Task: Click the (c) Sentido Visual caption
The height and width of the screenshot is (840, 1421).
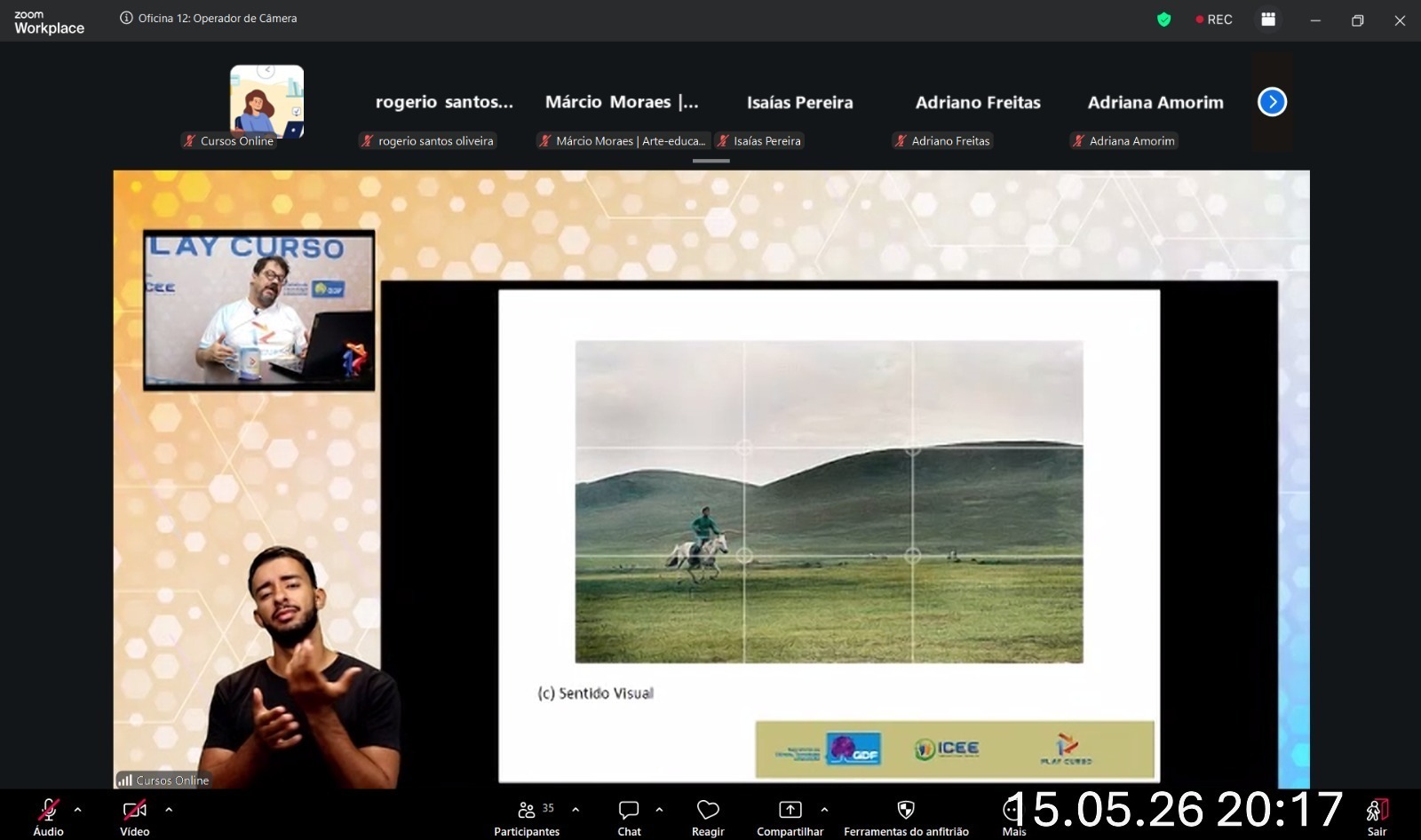Action: (x=595, y=693)
